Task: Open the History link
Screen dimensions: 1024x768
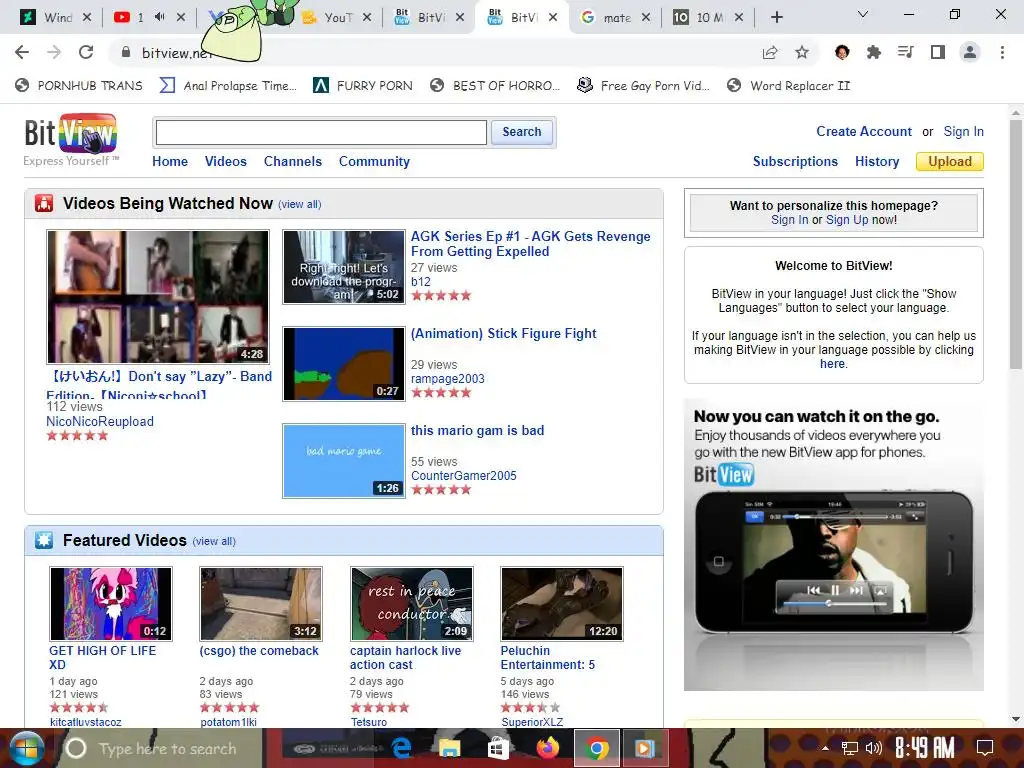Action: coord(876,161)
